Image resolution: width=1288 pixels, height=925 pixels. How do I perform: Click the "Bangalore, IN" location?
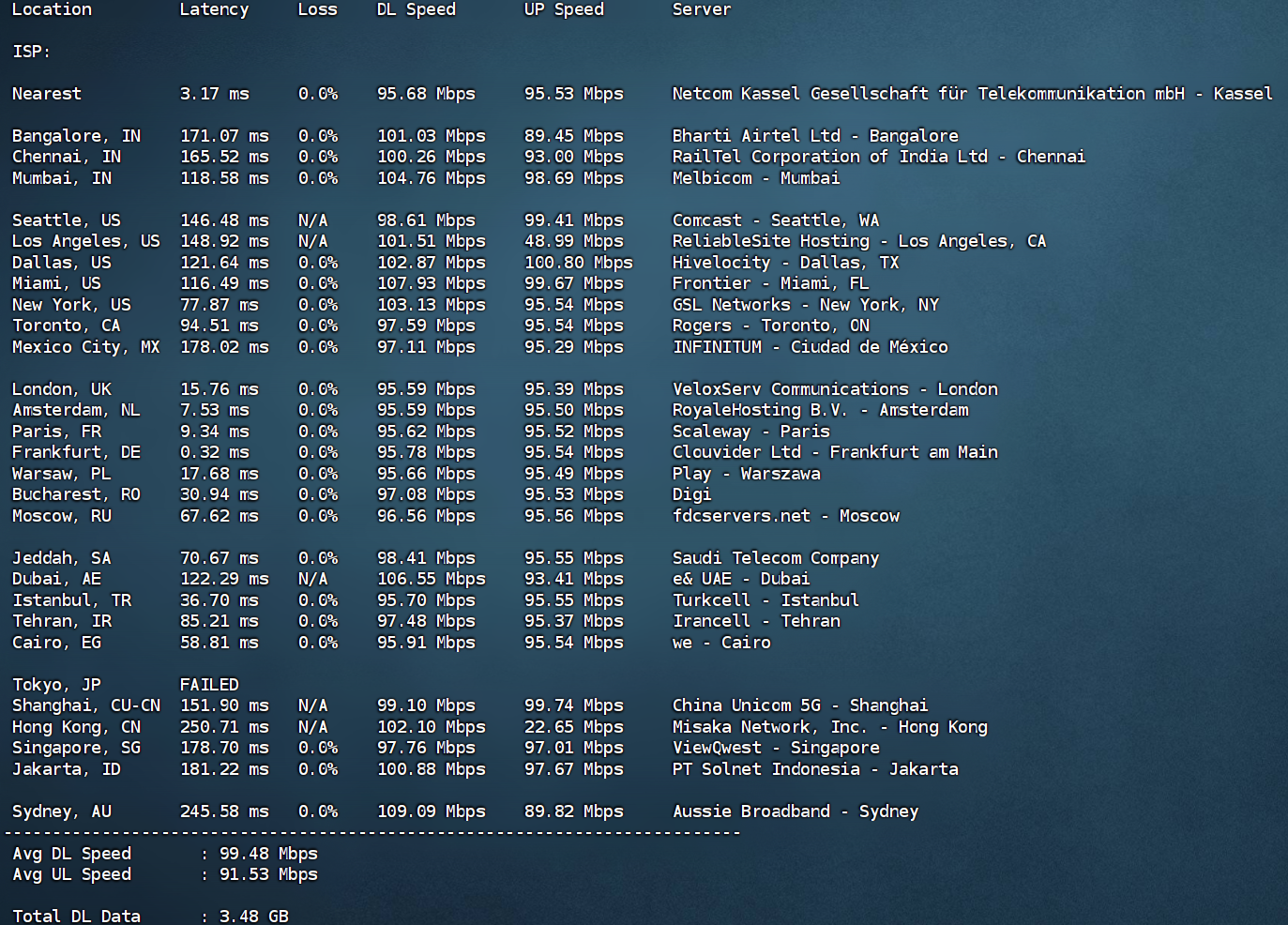click(x=76, y=136)
